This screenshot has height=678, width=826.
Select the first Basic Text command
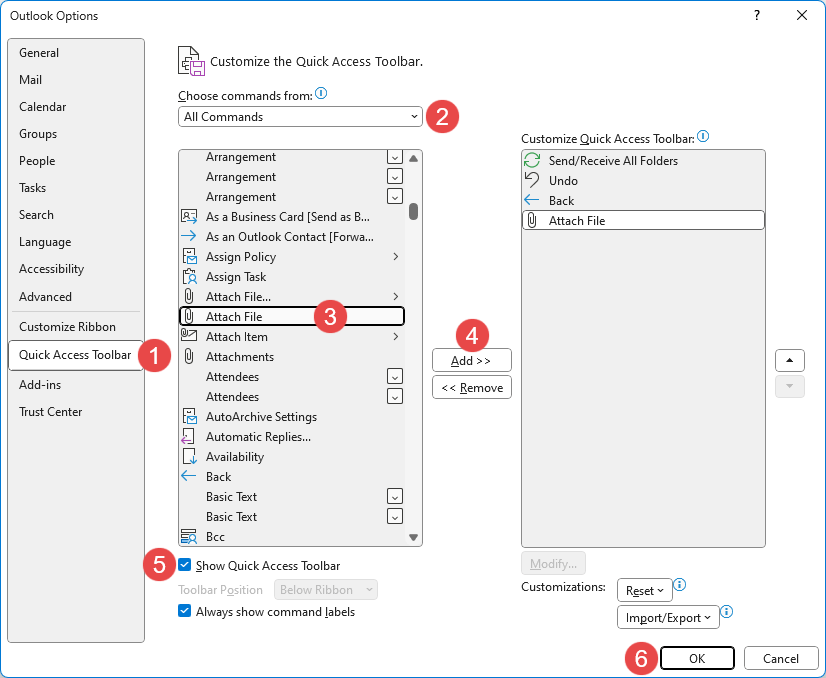[x=292, y=497]
